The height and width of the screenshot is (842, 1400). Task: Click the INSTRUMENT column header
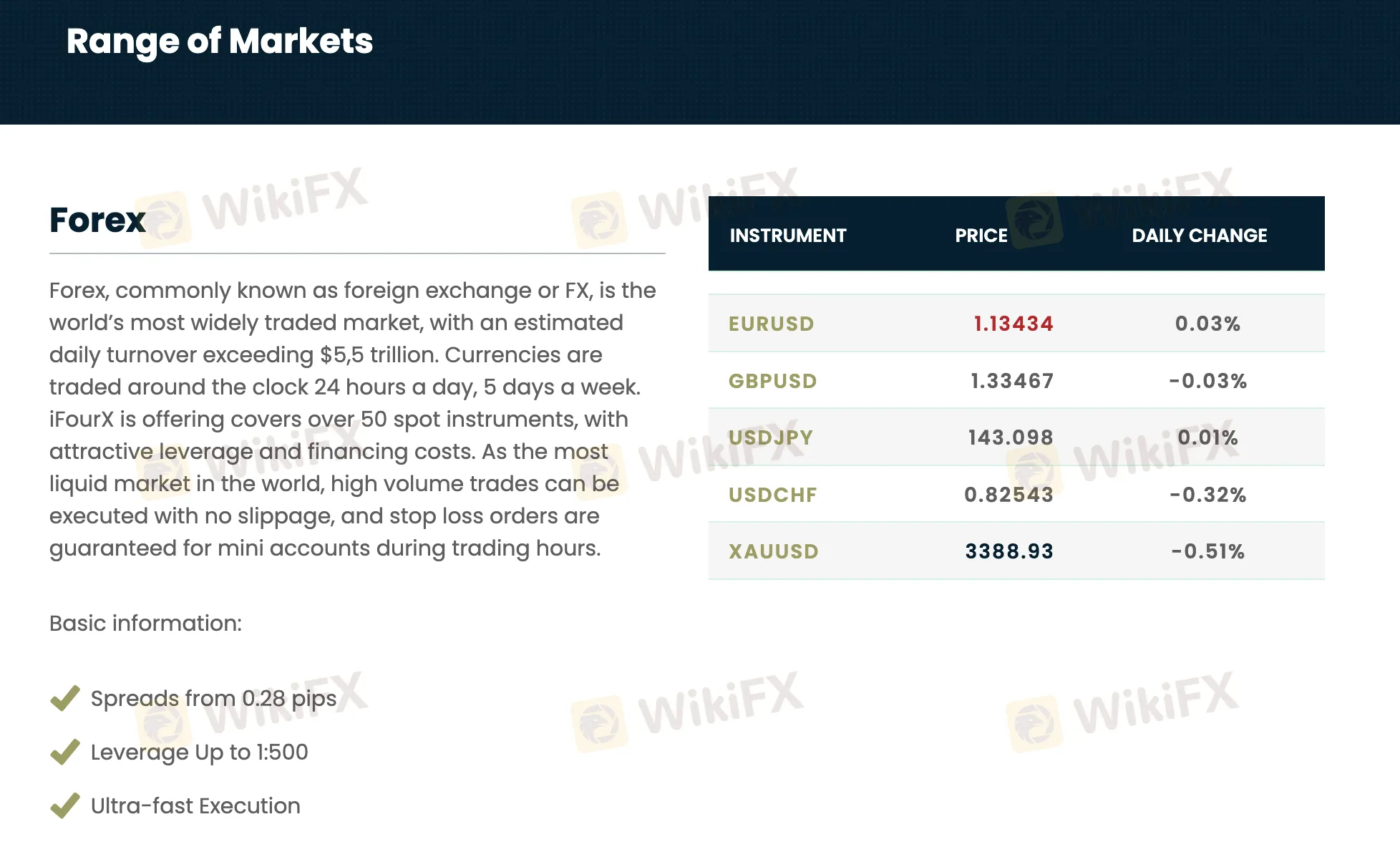coord(788,236)
